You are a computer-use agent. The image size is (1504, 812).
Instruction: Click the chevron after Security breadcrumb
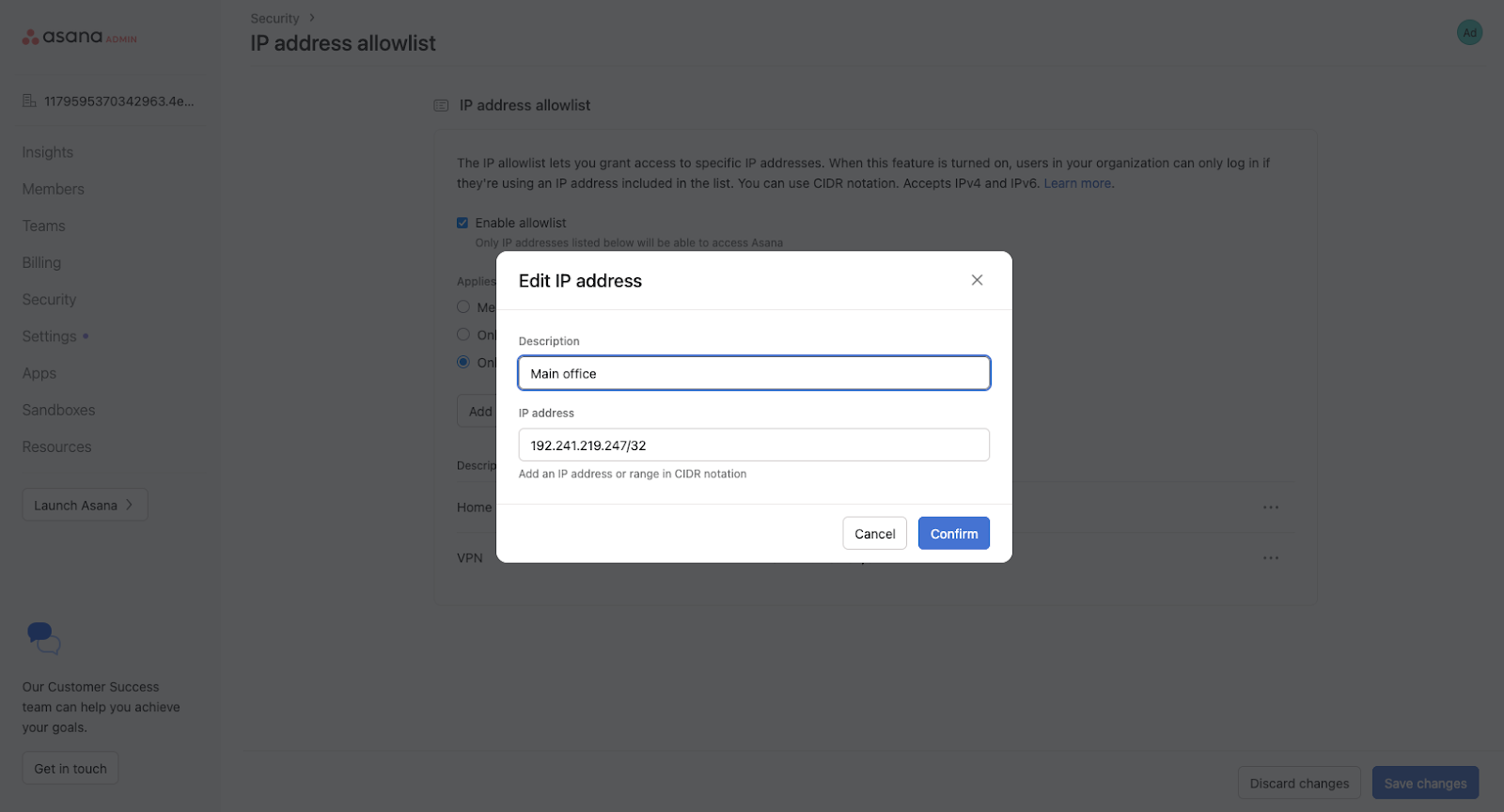(310, 17)
